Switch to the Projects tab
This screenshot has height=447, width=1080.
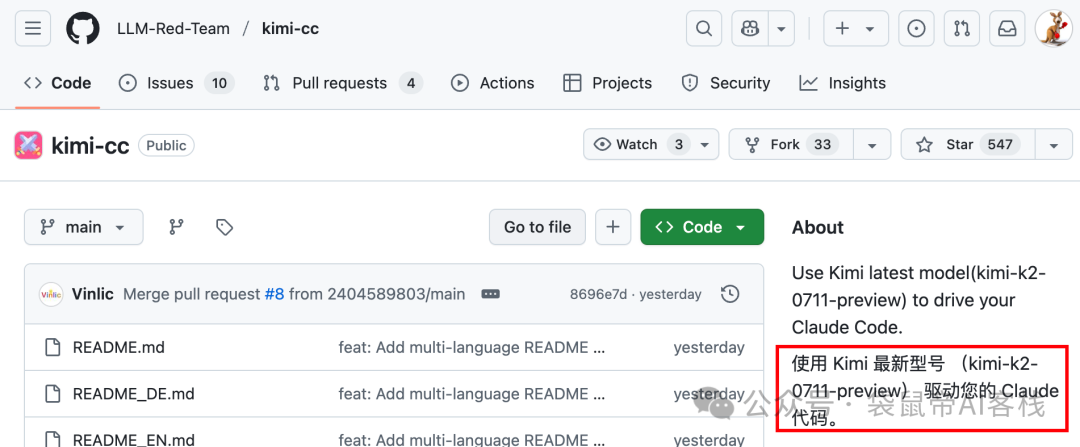click(607, 83)
